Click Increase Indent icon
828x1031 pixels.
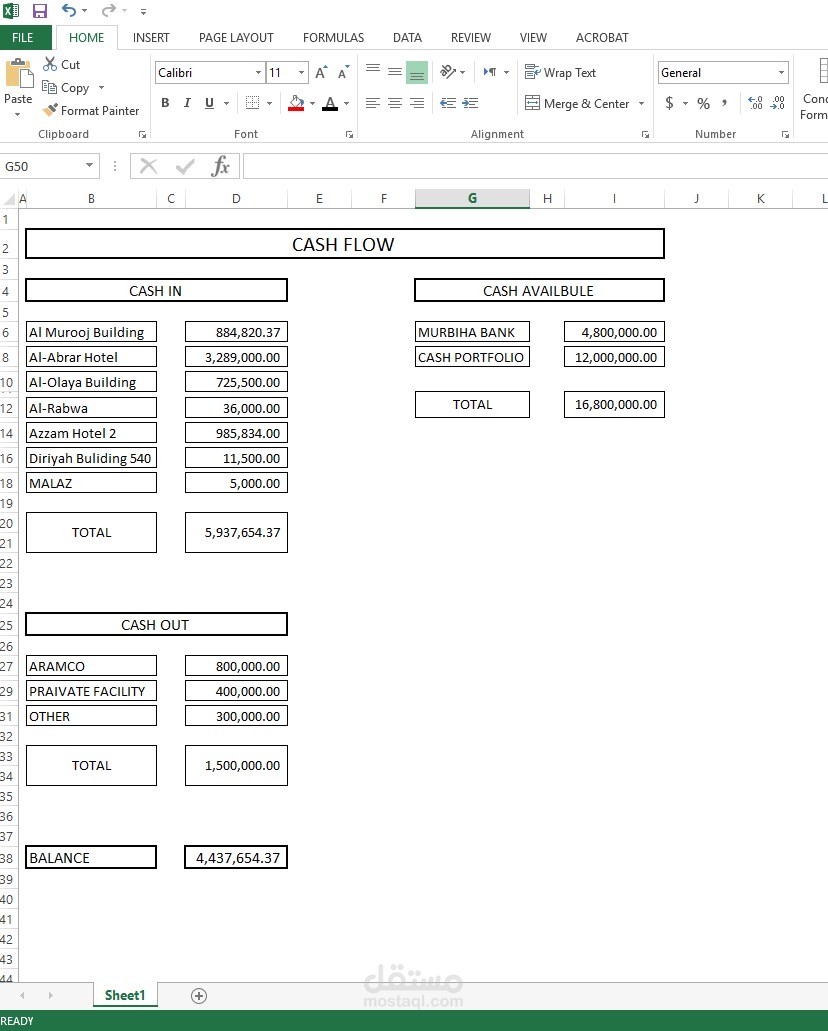click(470, 103)
